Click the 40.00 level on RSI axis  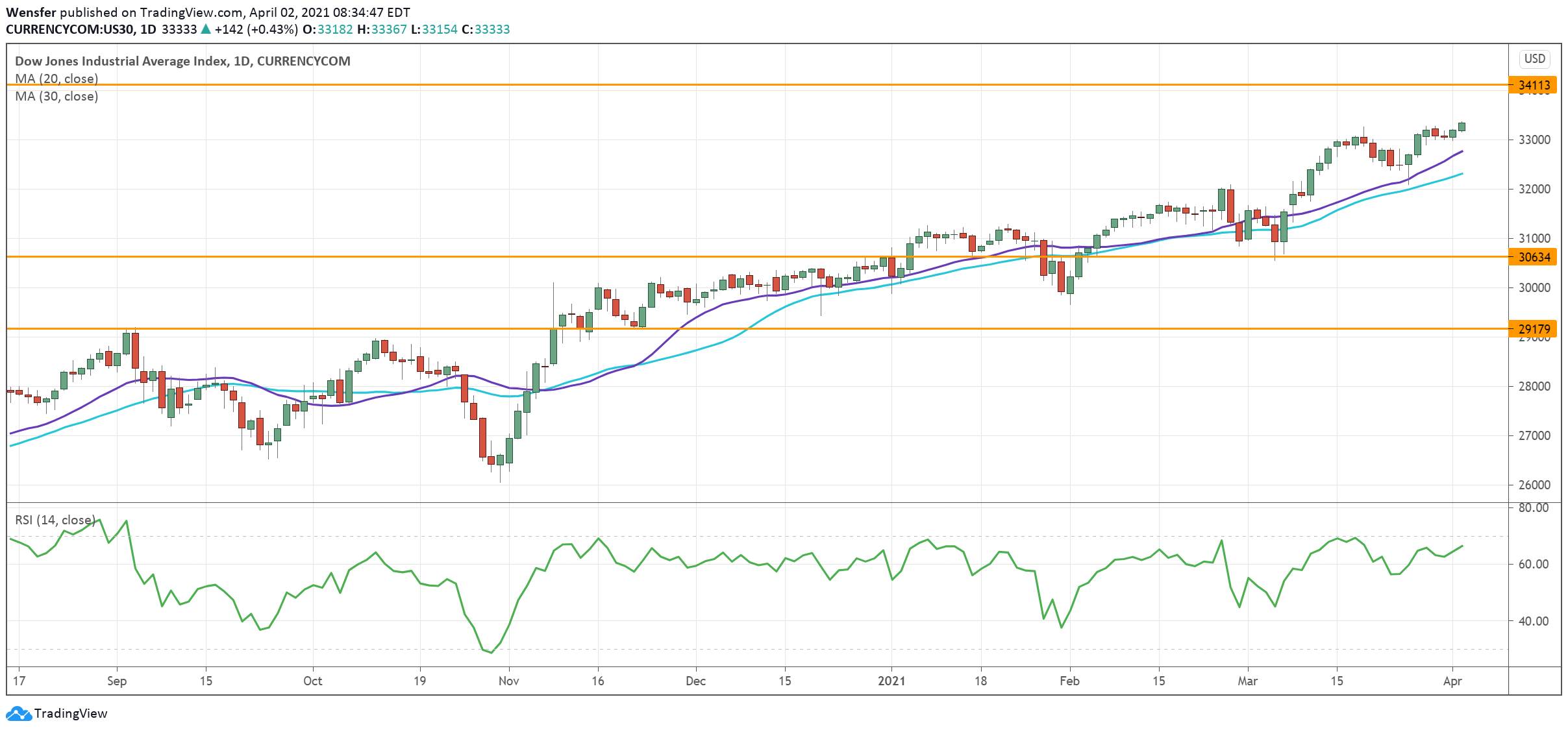click(1533, 621)
